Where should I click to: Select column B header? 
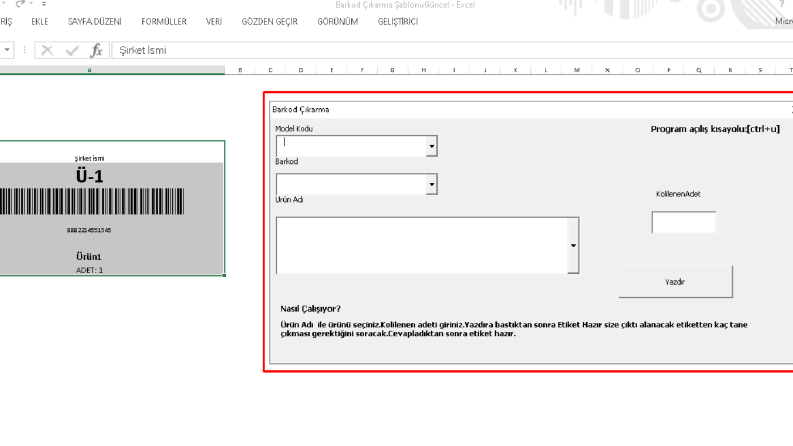tap(240, 70)
